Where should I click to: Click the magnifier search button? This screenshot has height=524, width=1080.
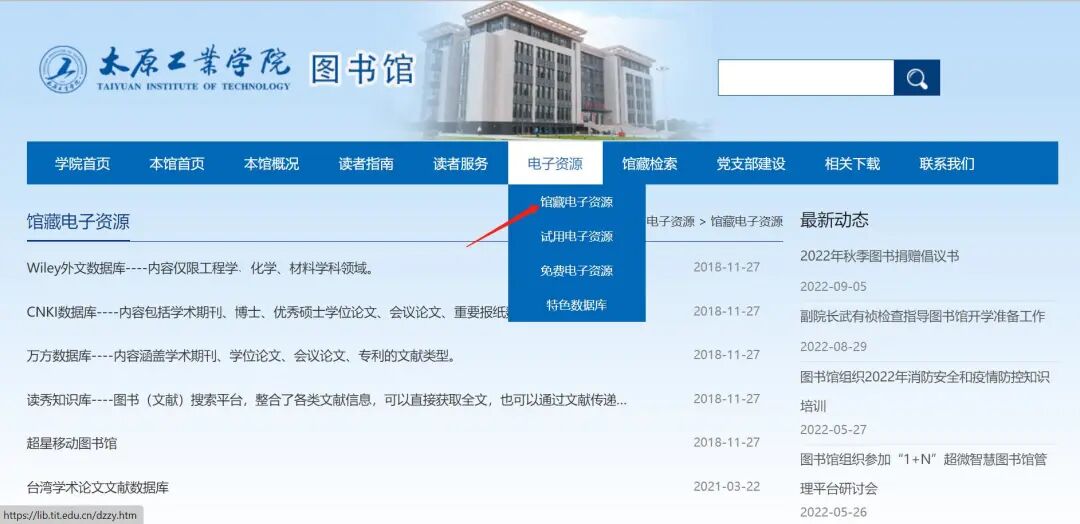click(917, 78)
